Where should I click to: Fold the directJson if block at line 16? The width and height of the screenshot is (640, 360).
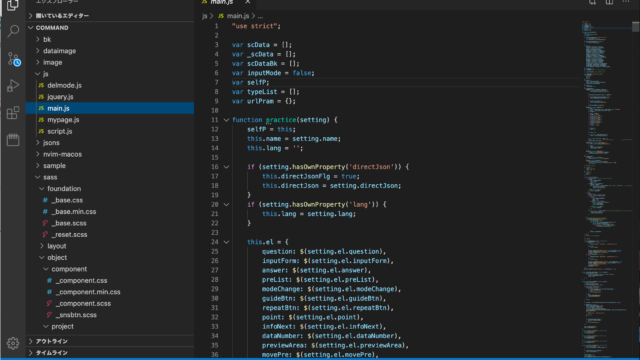226,167
